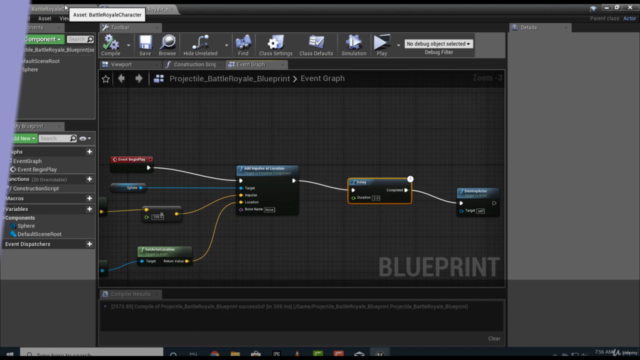Select Sphere under Components in My Blueprint
The width and height of the screenshot is (640, 360).
point(26,226)
